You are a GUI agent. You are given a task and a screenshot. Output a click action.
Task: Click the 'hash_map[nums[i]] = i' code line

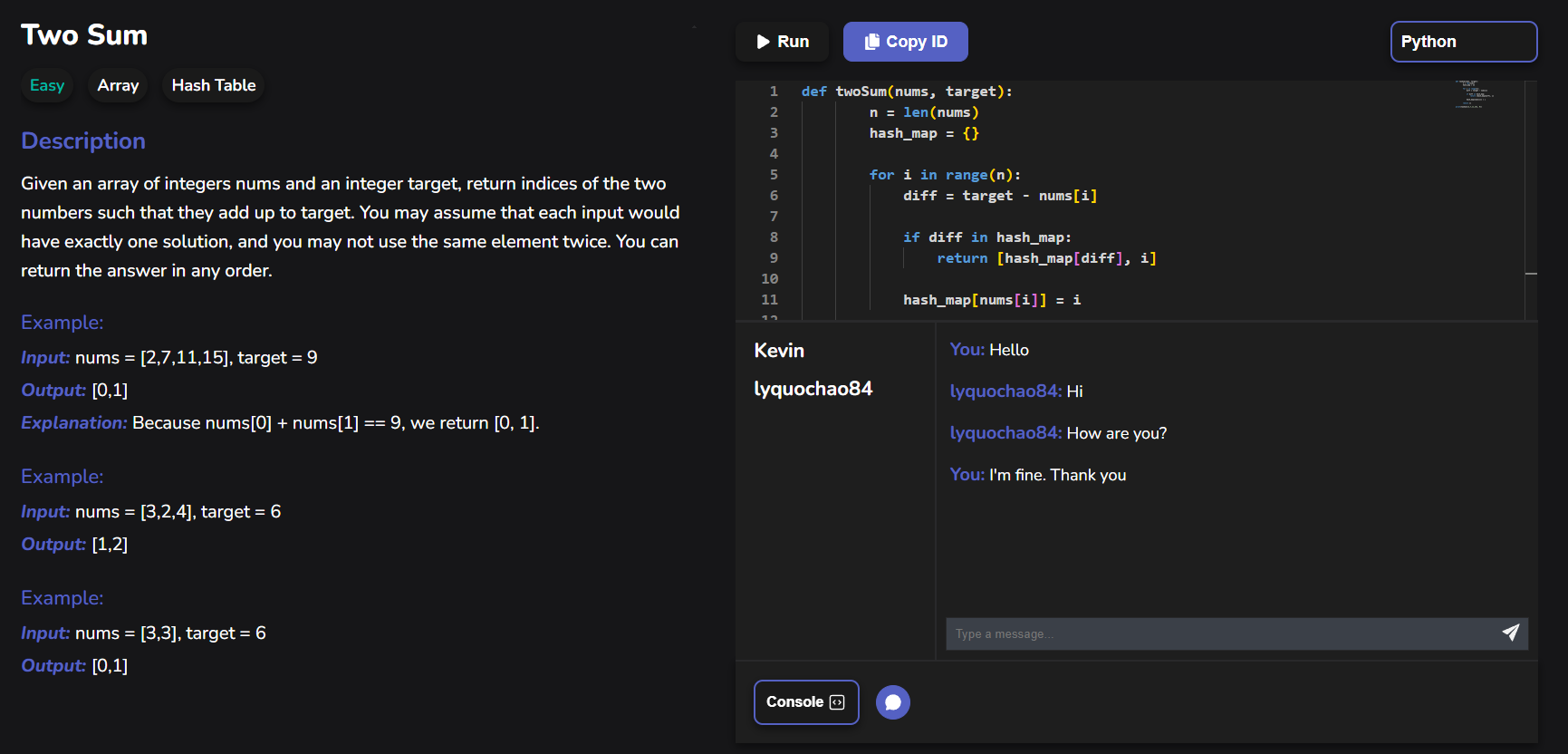(992, 300)
